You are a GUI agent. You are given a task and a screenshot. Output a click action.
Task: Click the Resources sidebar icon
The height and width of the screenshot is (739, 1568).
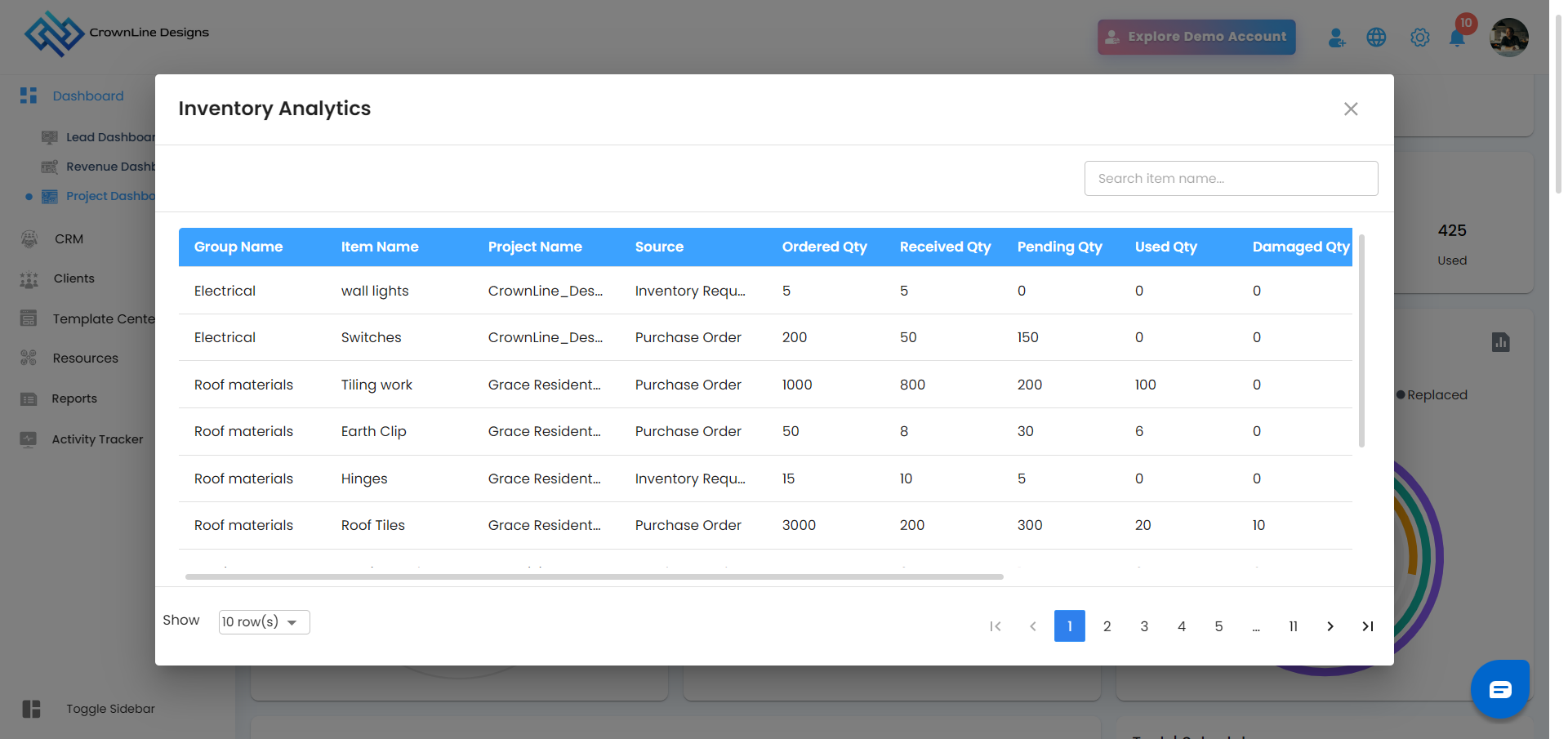[29, 358]
